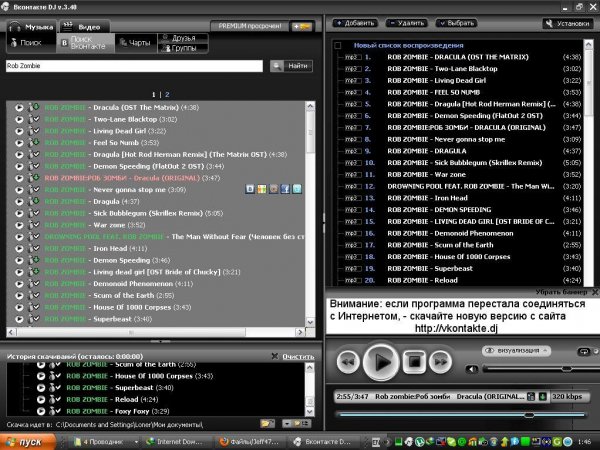Screen dimensions: 600x450
Task: Click the Rob Zombie search input field
Action: [134, 66]
